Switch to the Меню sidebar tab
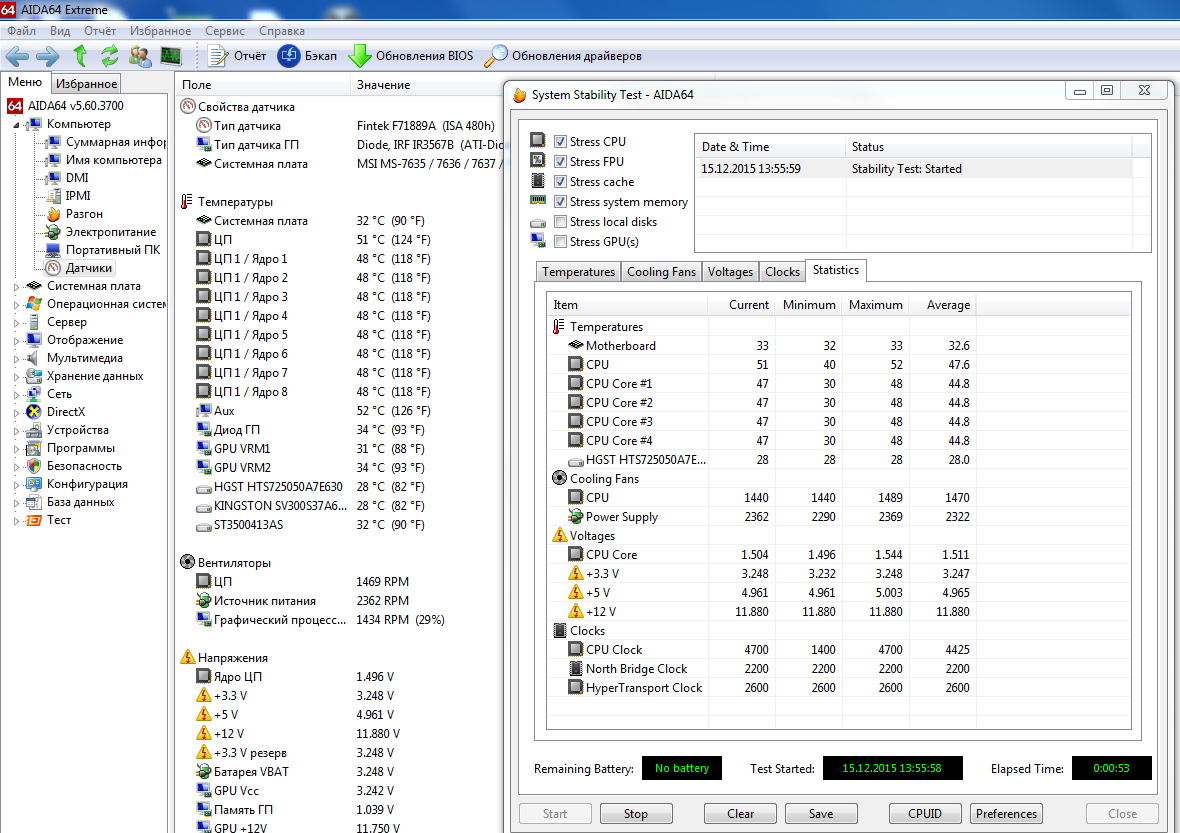 click(25, 82)
